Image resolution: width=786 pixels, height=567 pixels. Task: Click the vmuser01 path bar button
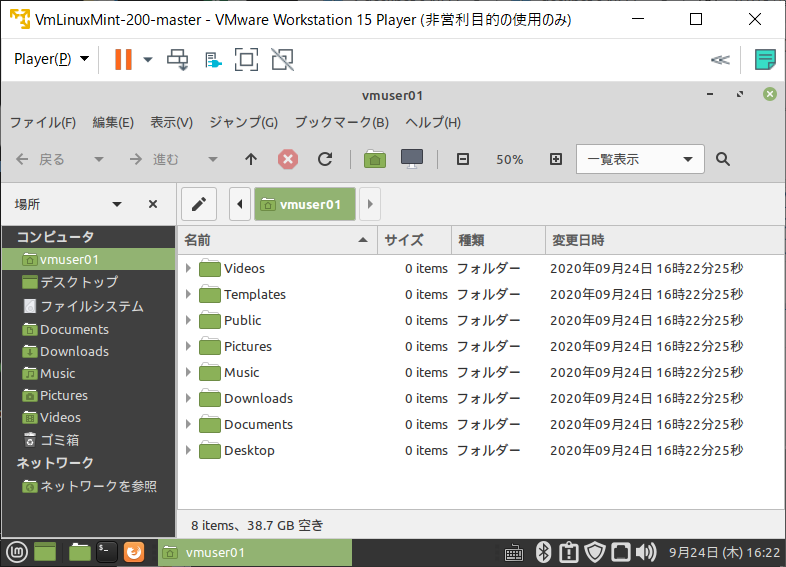(305, 204)
